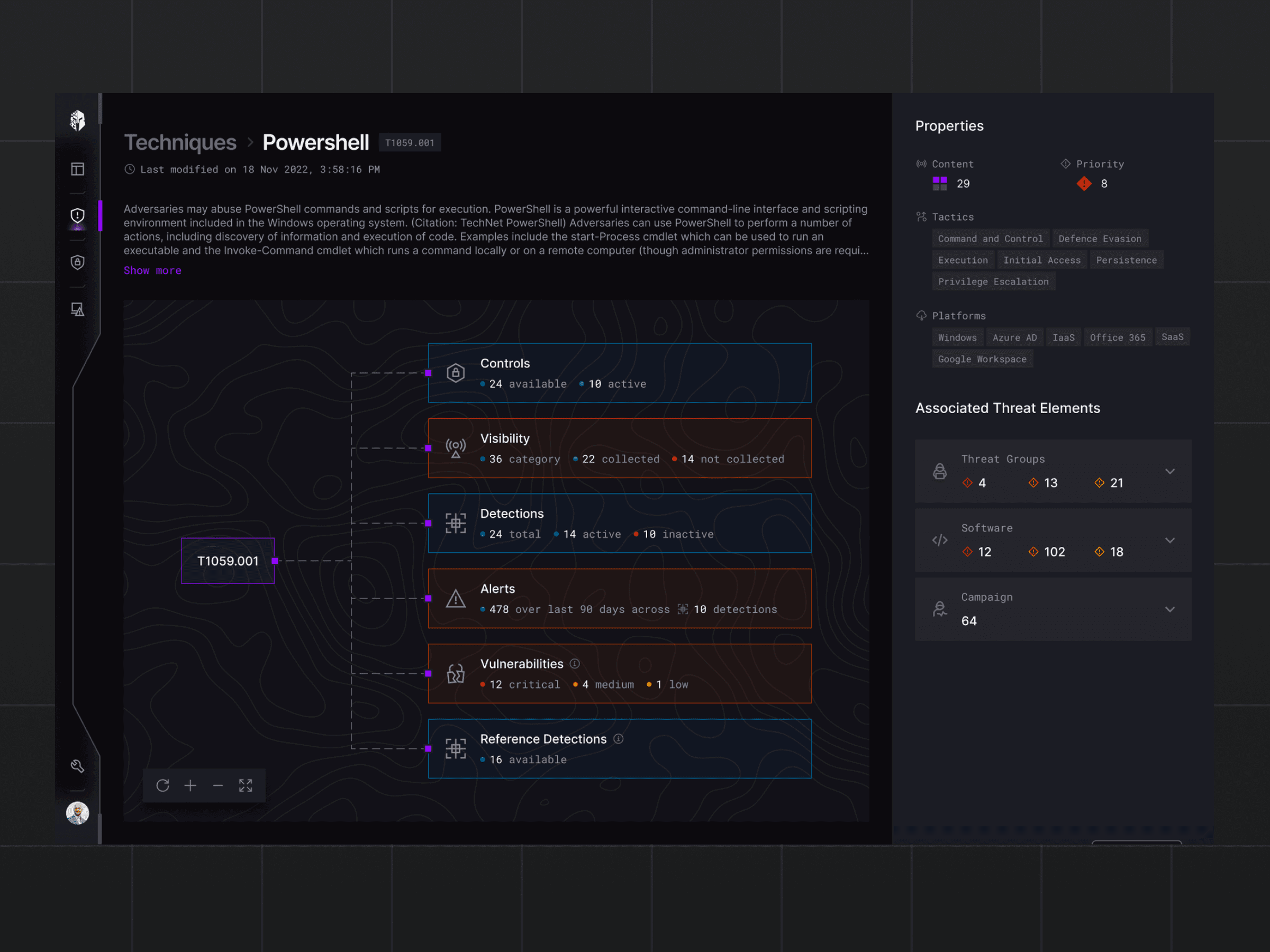Open the monitor alert sidebar icon
This screenshot has width=1270, height=952.
click(x=77, y=309)
